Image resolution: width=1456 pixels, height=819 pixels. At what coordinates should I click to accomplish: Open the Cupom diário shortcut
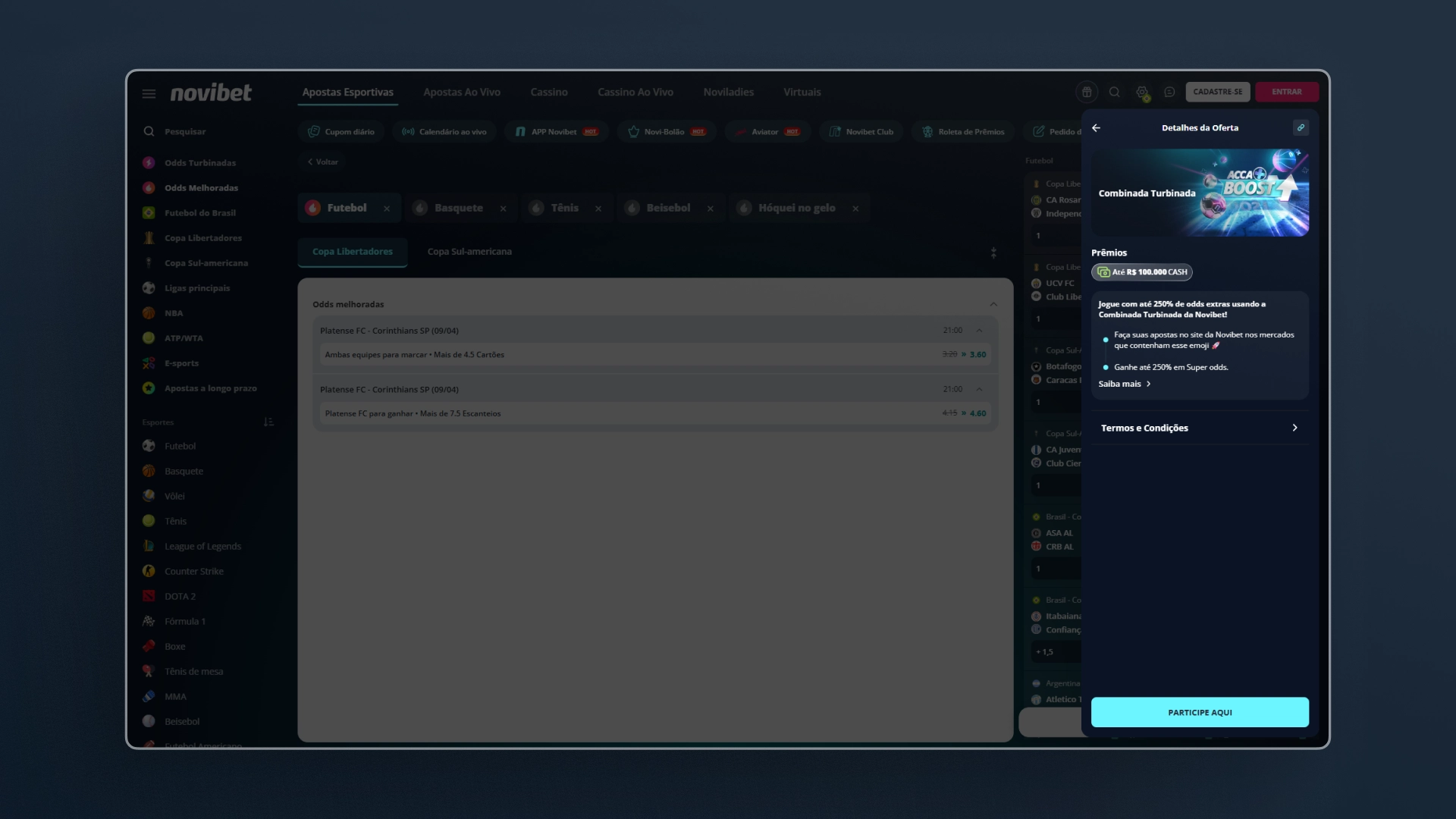coord(341,132)
